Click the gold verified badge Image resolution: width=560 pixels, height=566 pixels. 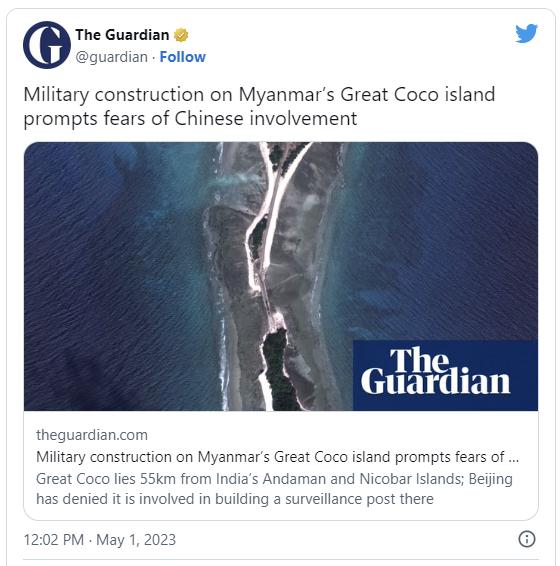click(x=181, y=35)
